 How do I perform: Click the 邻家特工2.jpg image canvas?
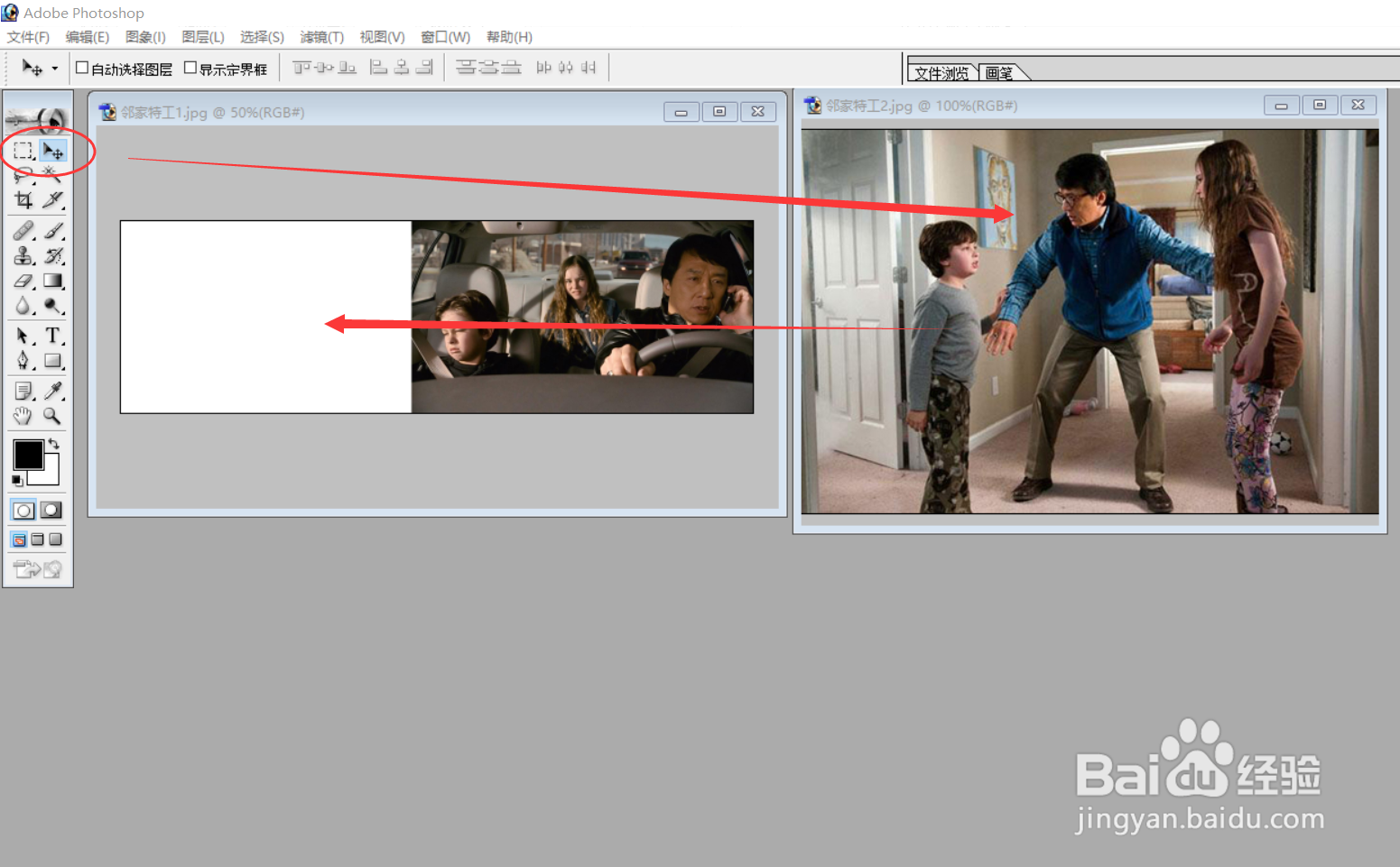[1089, 321]
